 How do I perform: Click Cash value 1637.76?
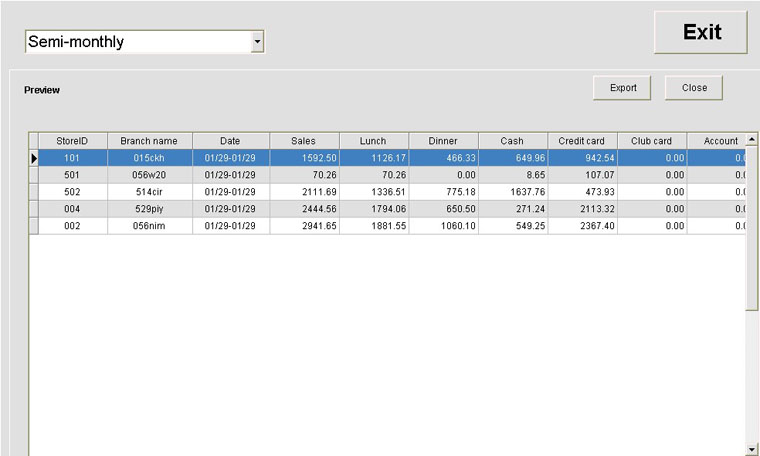(x=513, y=192)
